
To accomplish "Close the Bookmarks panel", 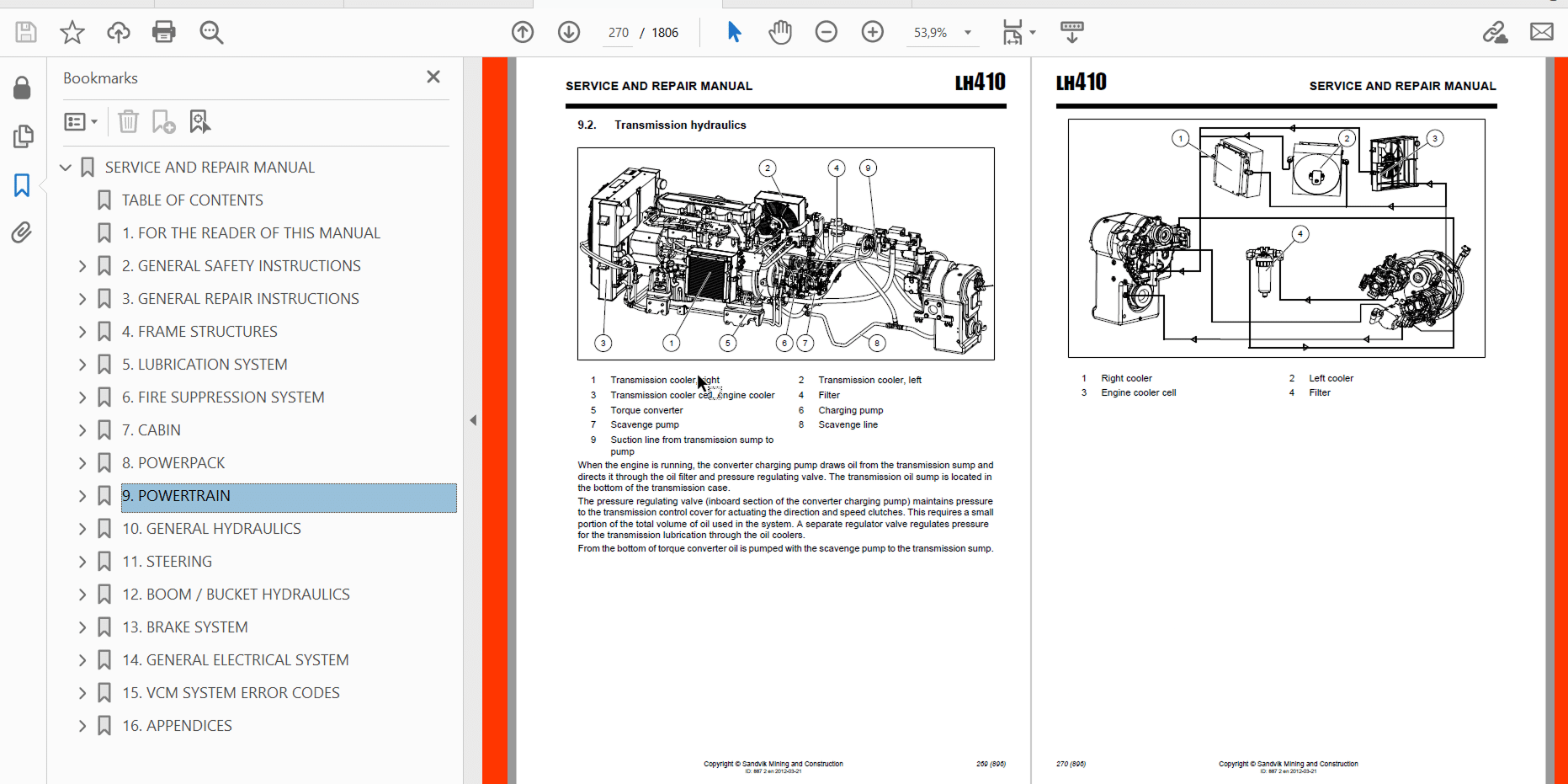I will point(433,77).
